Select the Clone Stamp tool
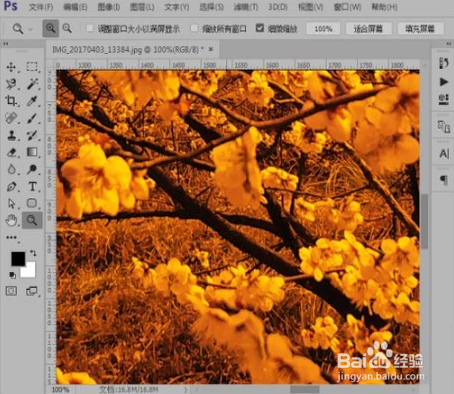The height and width of the screenshot is (394, 454). point(11,135)
